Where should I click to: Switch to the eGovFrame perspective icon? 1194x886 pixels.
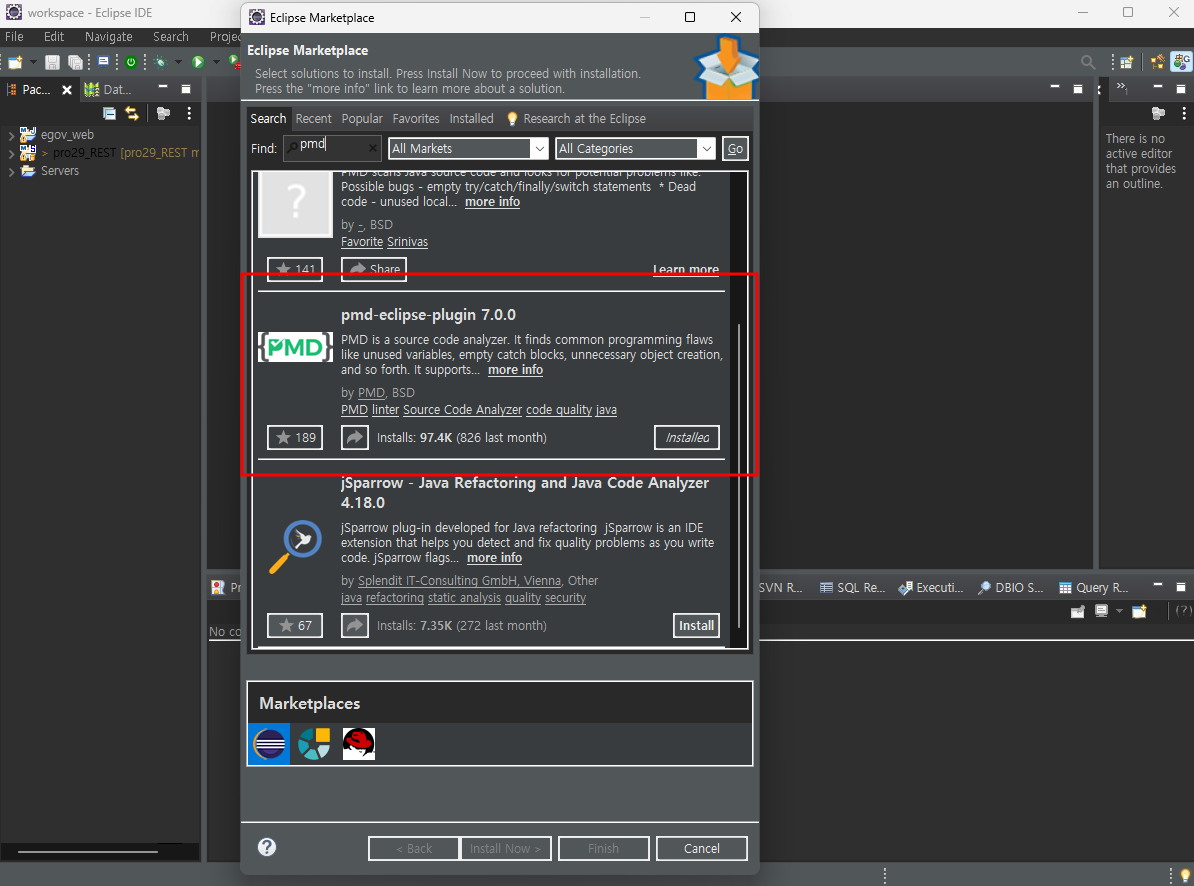tap(1181, 62)
